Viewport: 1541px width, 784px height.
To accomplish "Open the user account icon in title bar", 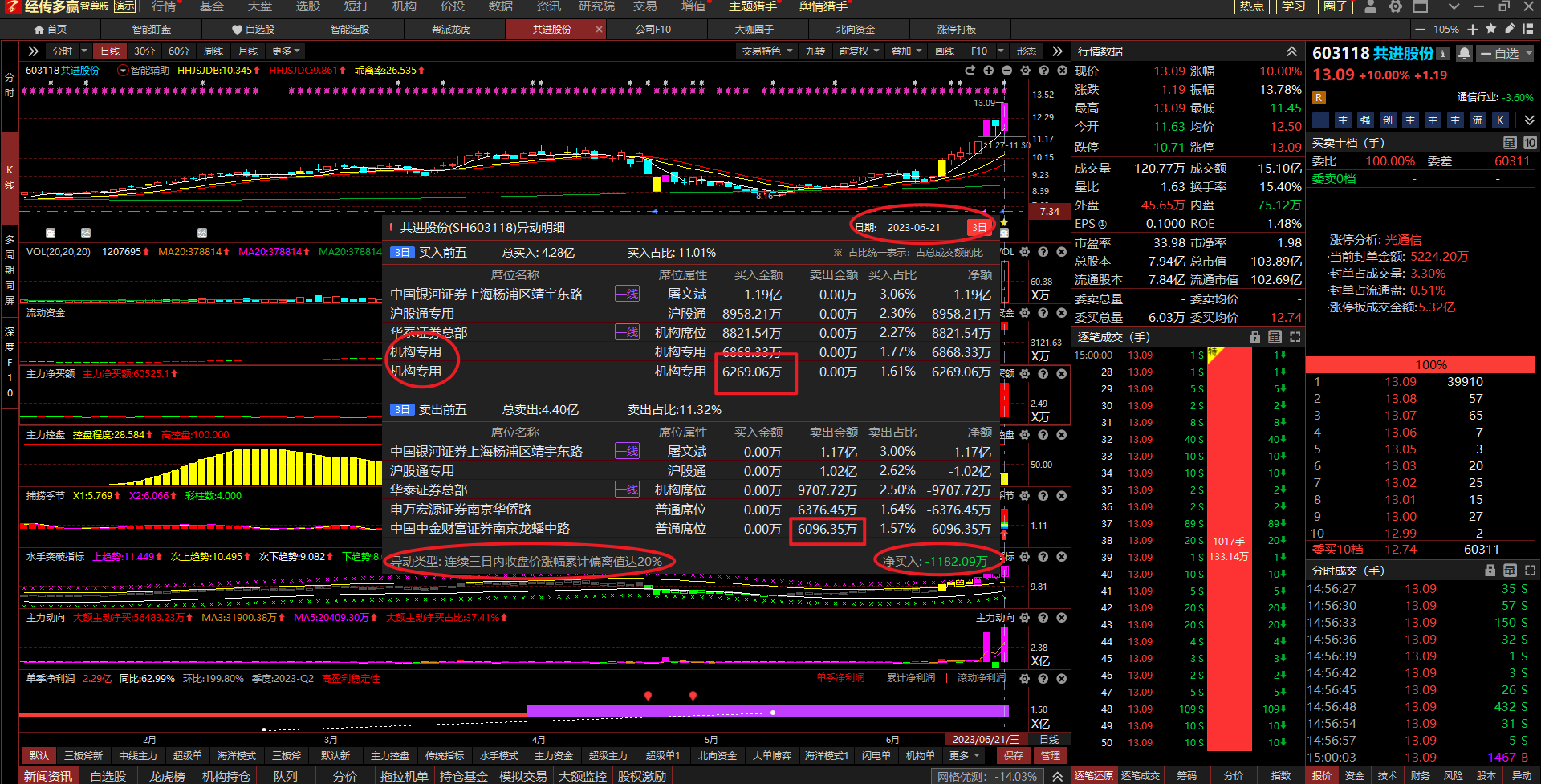I will pyautogui.click(x=1371, y=6).
